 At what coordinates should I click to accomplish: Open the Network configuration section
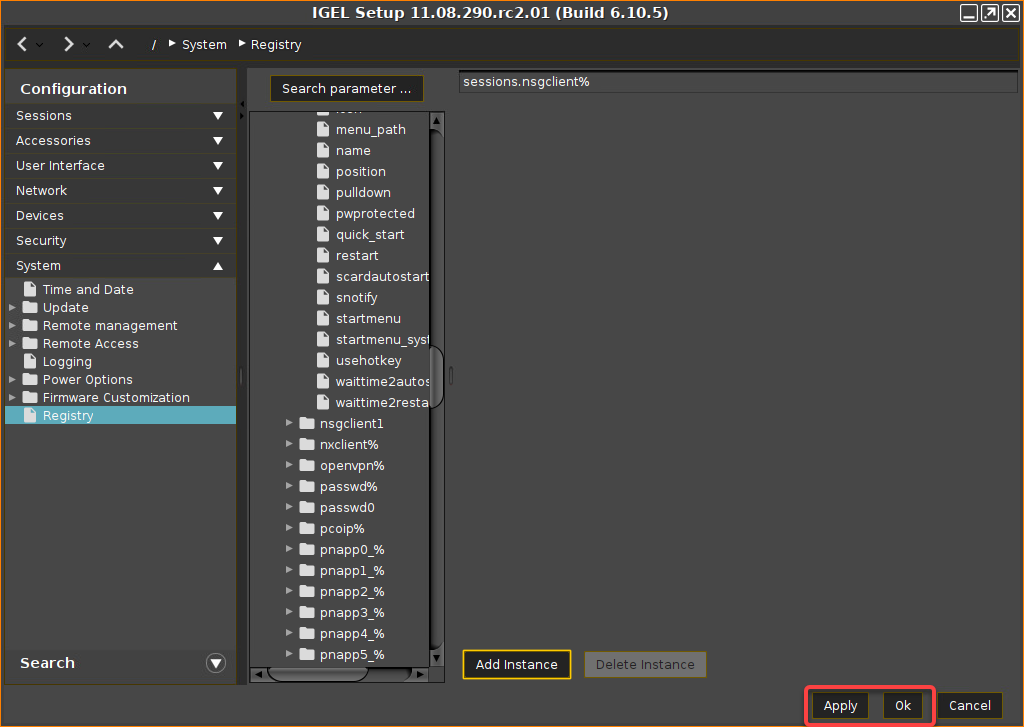pyautogui.click(x=120, y=191)
